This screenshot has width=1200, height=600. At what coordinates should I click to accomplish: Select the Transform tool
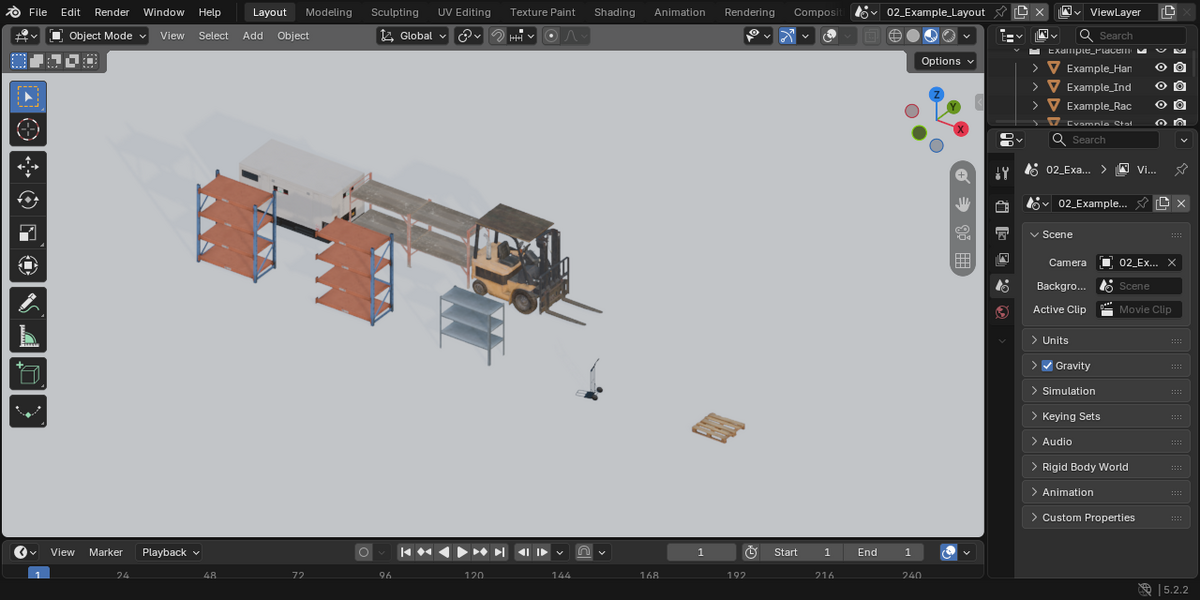coord(28,266)
